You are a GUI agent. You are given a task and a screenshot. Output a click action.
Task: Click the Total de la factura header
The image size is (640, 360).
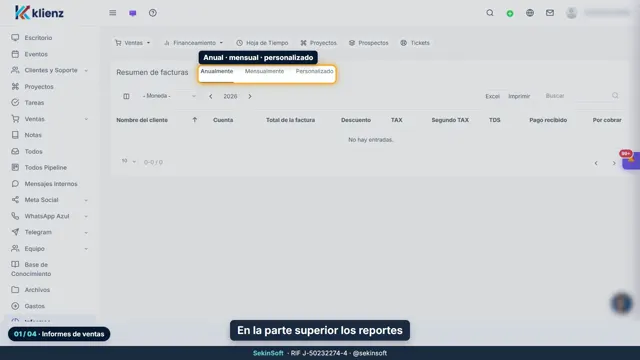290,120
